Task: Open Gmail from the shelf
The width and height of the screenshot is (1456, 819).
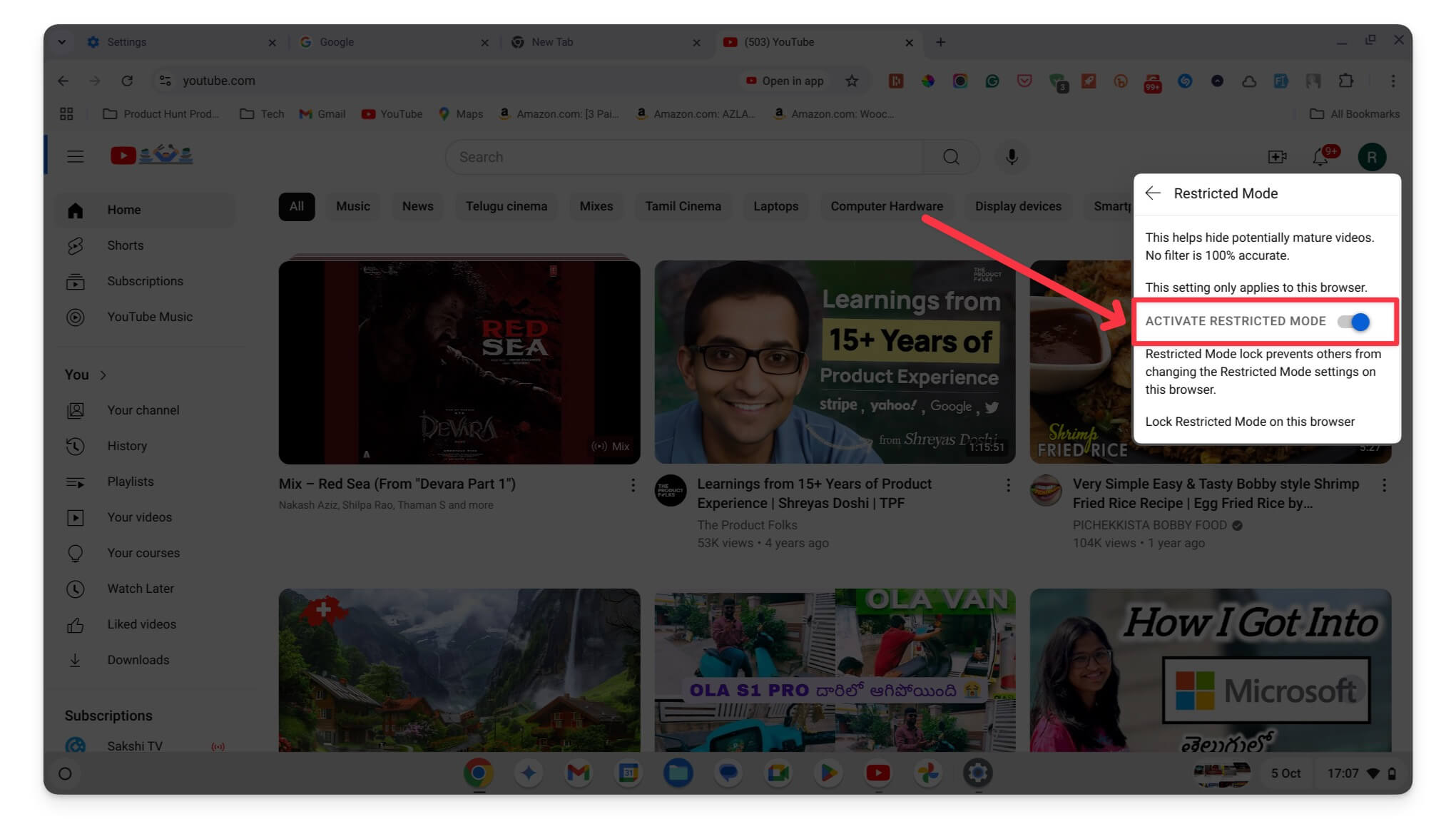Action: 578,773
